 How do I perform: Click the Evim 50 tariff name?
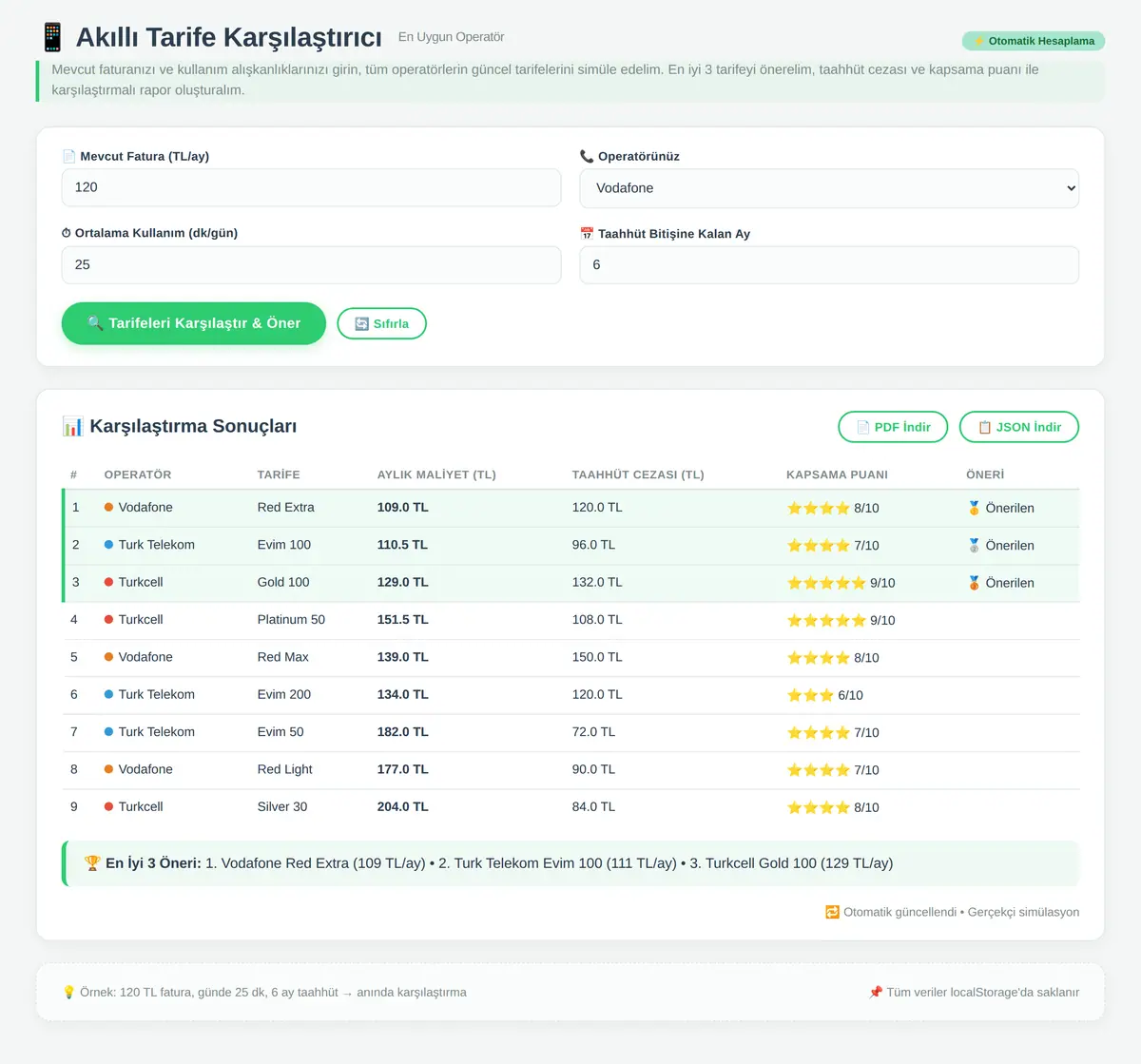click(x=280, y=731)
